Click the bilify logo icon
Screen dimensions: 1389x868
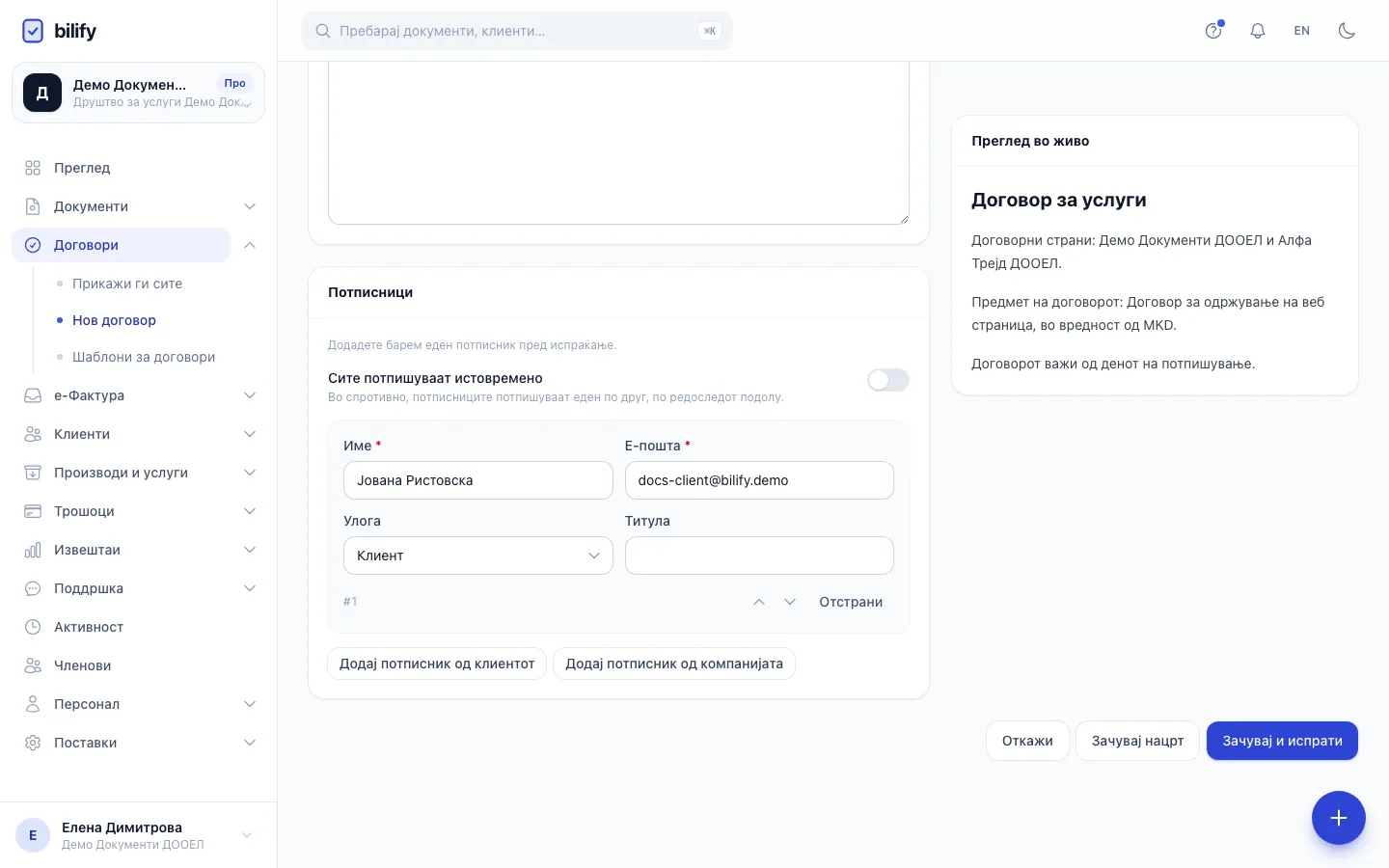coord(33,31)
